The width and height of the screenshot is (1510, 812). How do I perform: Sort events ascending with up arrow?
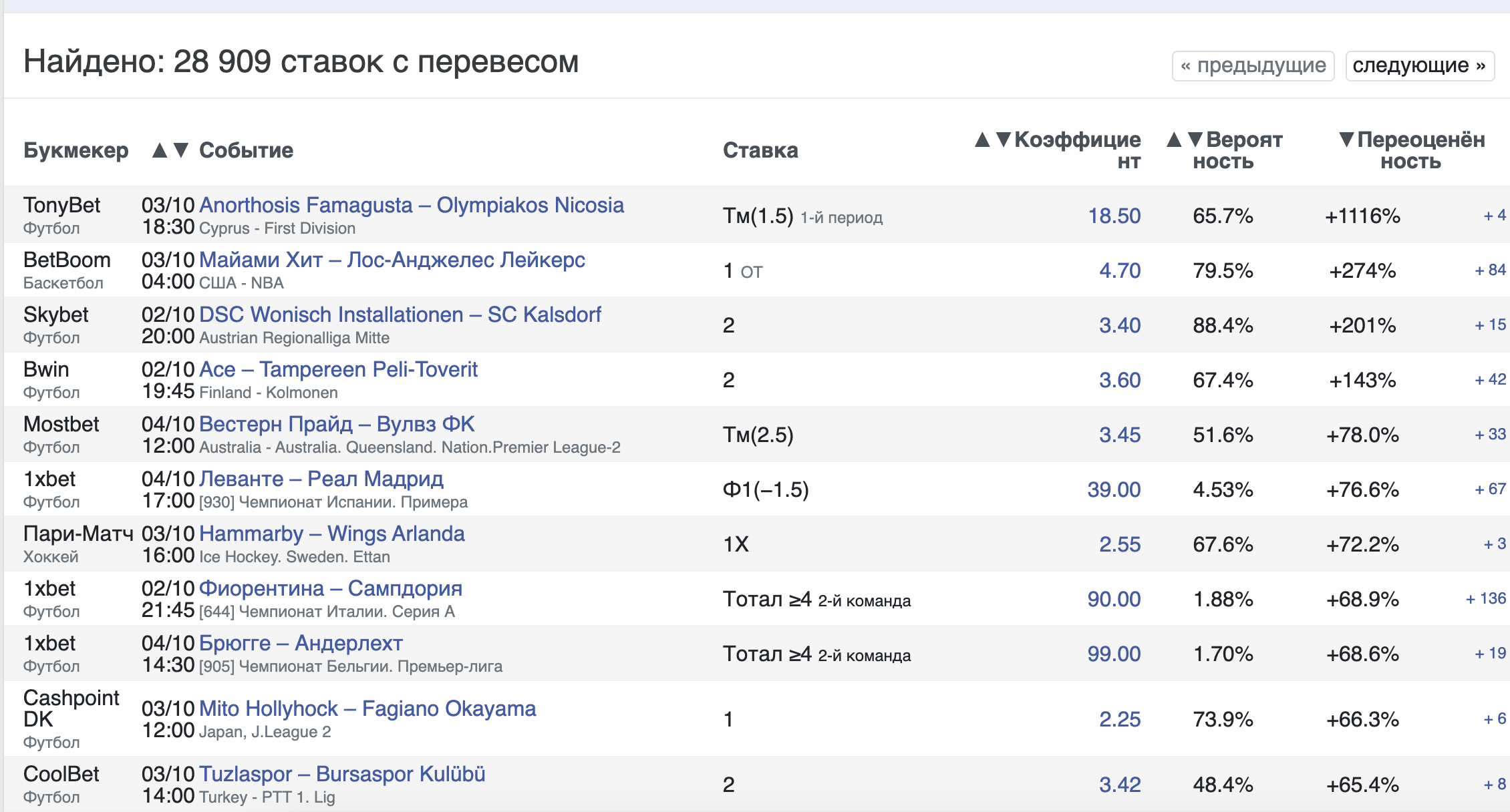point(159,150)
